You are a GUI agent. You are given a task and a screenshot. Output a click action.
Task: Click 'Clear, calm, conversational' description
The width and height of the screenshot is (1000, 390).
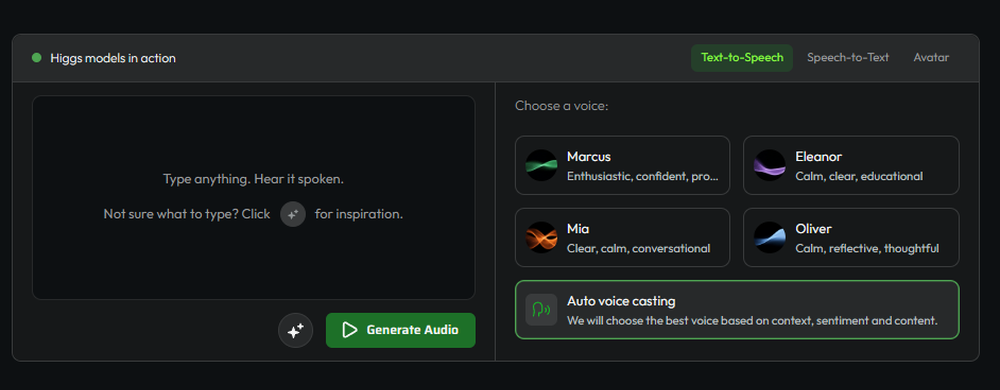(x=638, y=249)
